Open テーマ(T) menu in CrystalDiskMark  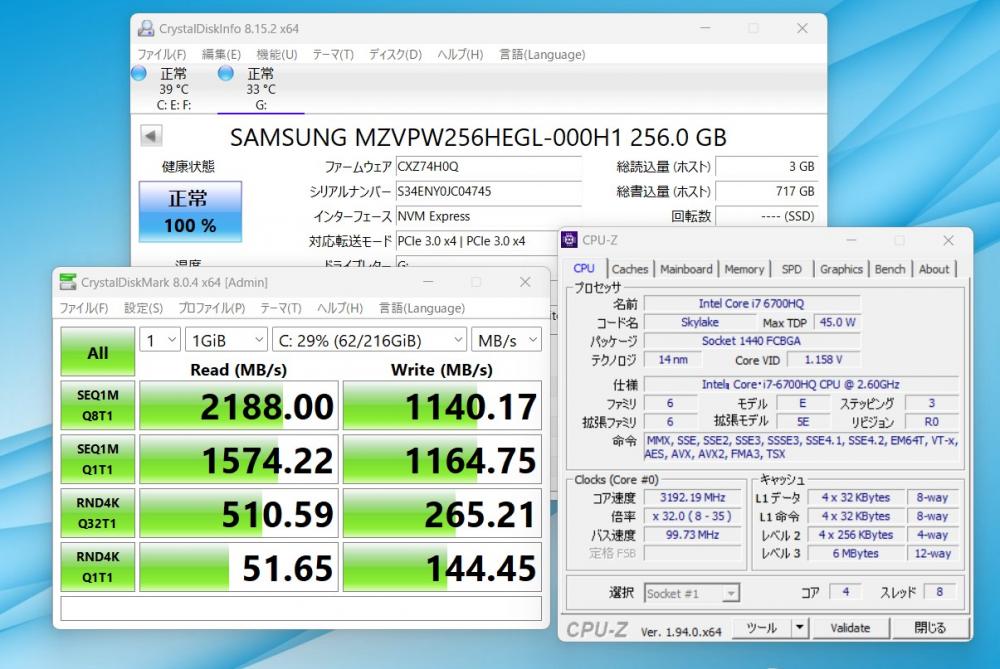[x=281, y=308]
